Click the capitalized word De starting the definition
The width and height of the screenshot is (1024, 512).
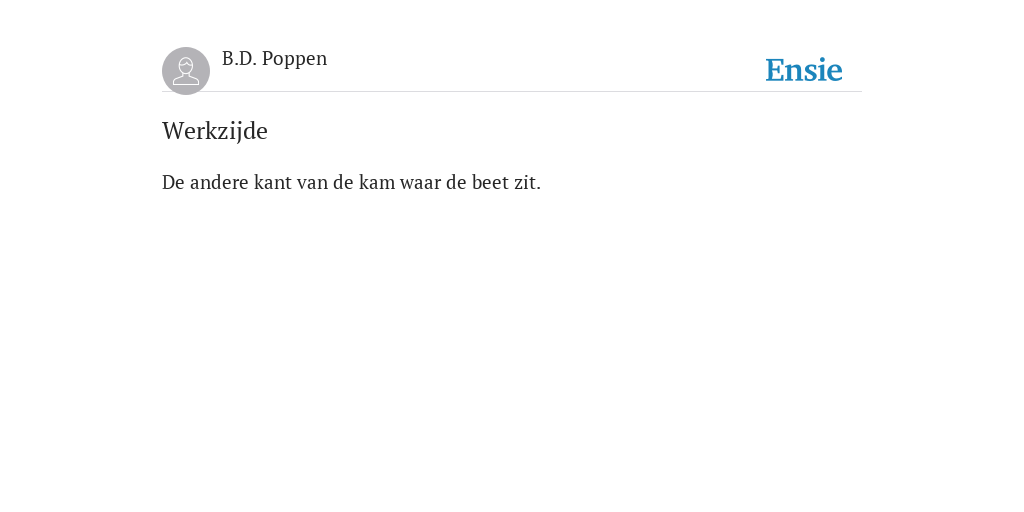point(173,182)
